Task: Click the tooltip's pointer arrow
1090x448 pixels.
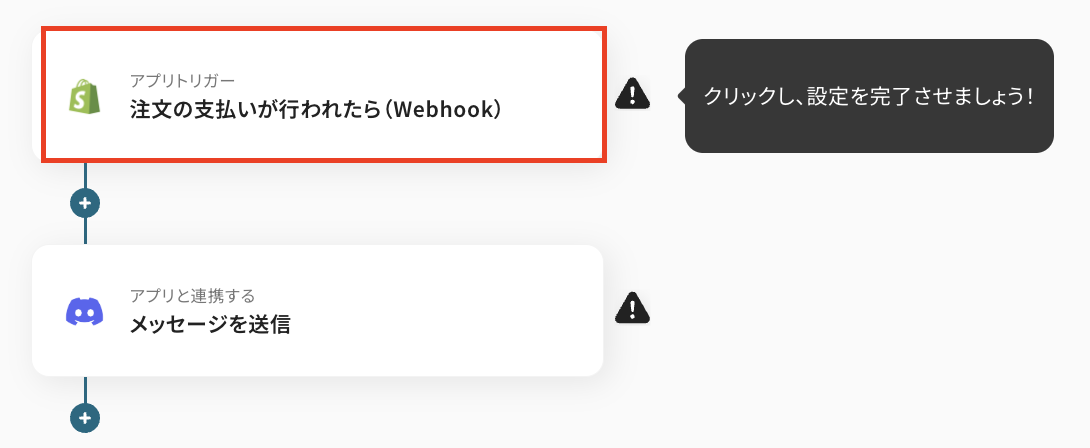Action: (681, 96)
